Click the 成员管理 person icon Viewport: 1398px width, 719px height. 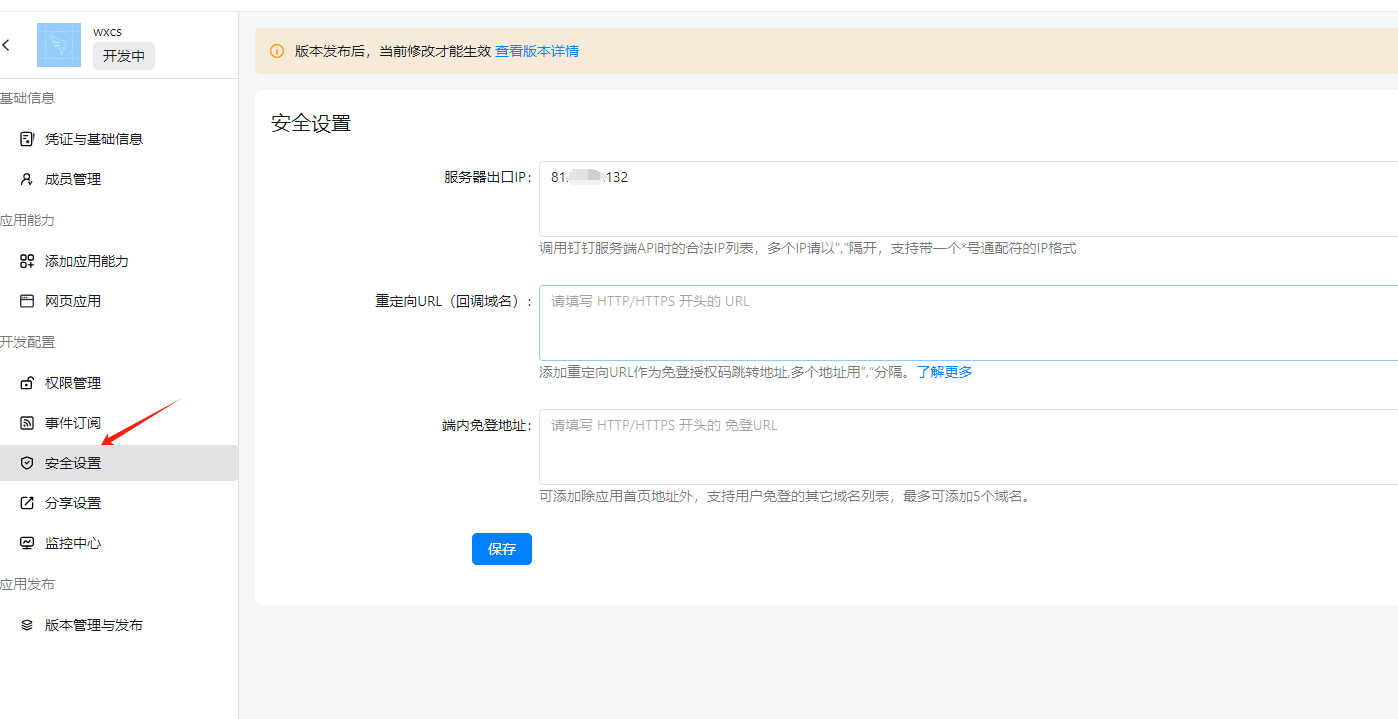27,179
